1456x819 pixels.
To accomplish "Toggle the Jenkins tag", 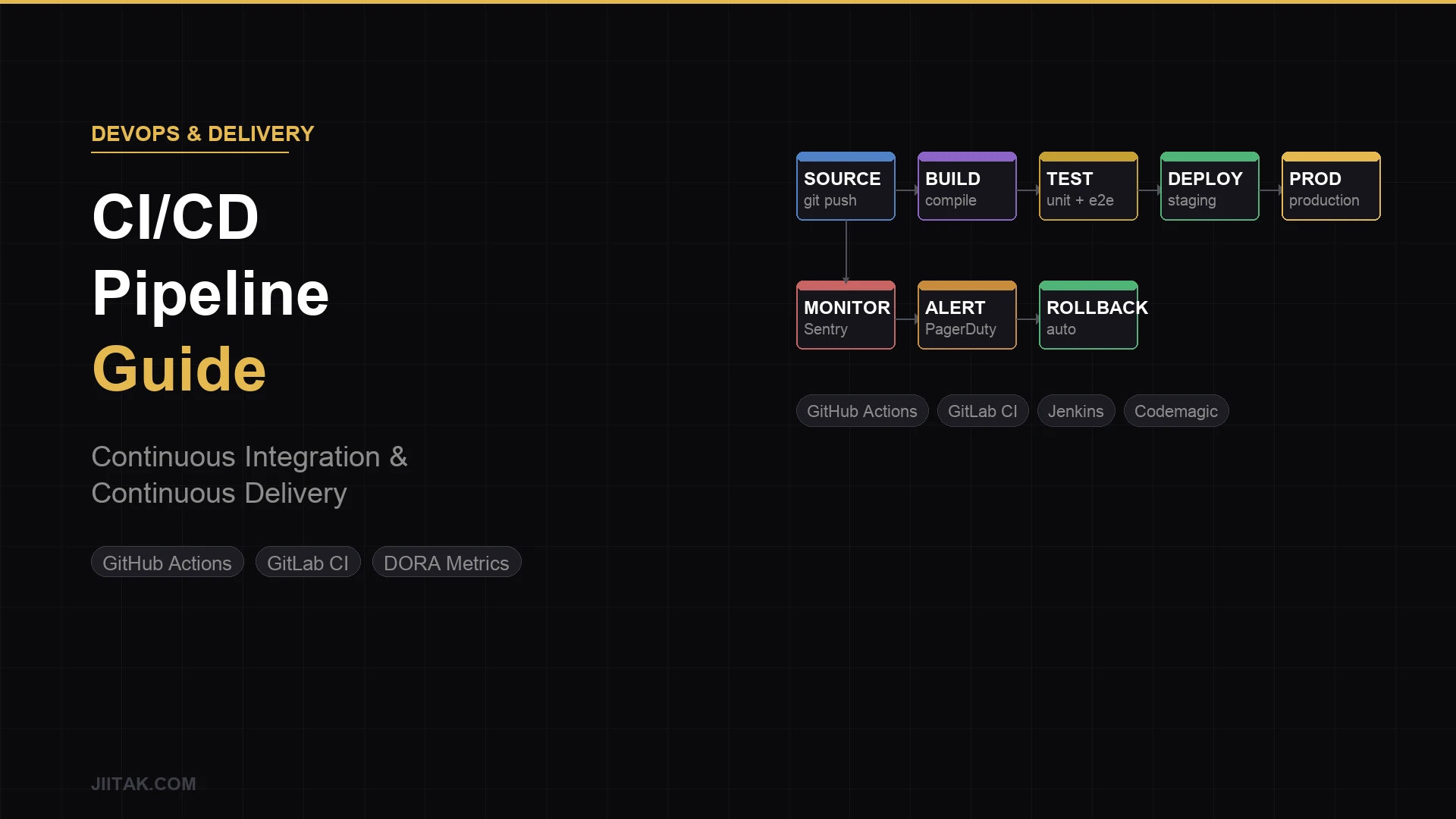I will (1076, 411).
